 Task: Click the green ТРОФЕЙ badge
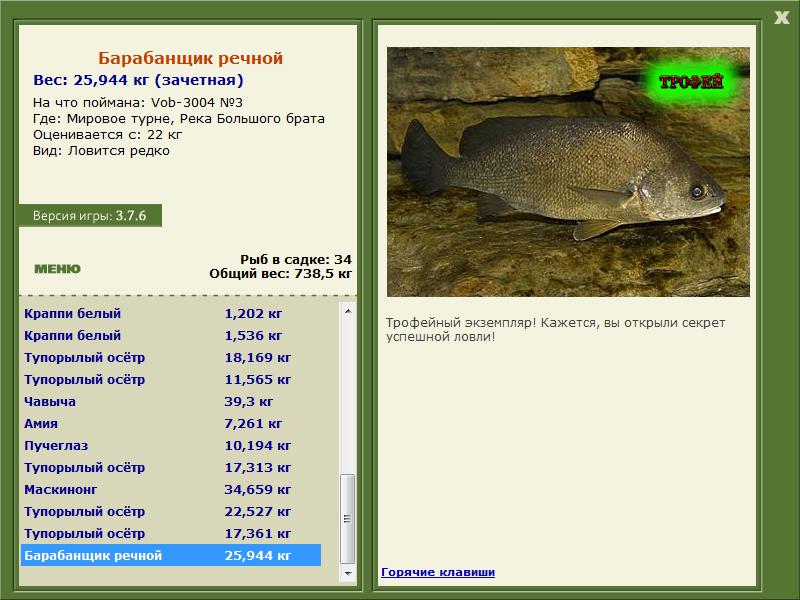click(x=691, y=82)
